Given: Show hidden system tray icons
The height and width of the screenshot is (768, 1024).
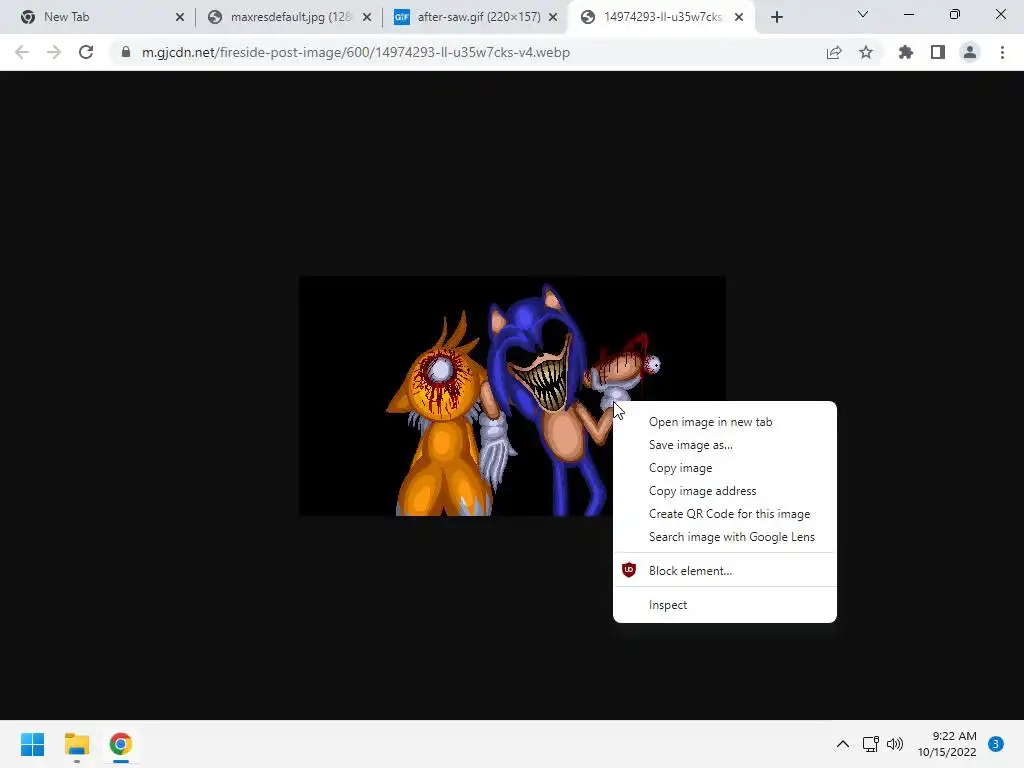Looking at the screenshot, I should coord(843,744).
